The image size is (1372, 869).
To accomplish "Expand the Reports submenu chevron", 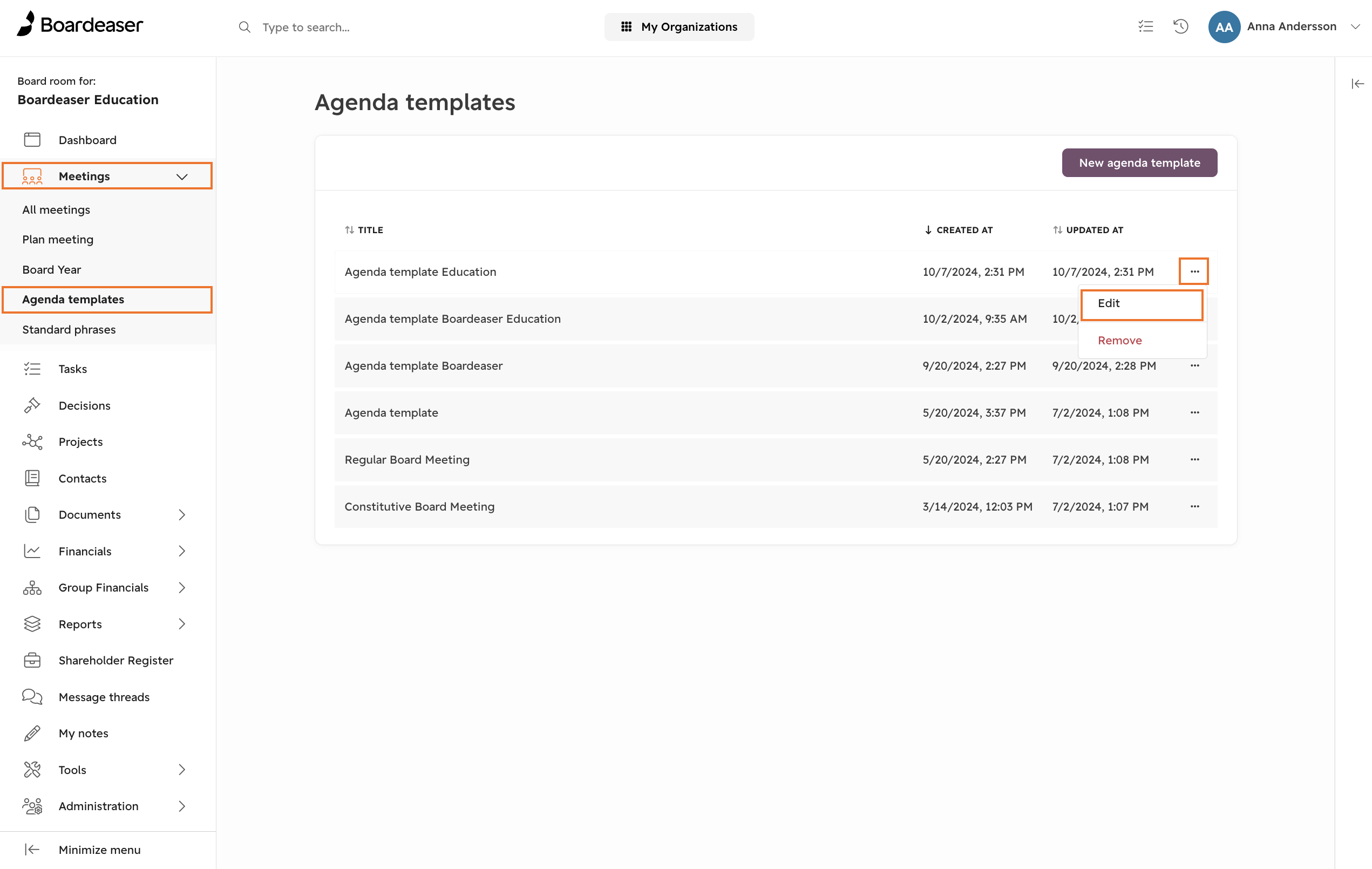I will 182,624.
